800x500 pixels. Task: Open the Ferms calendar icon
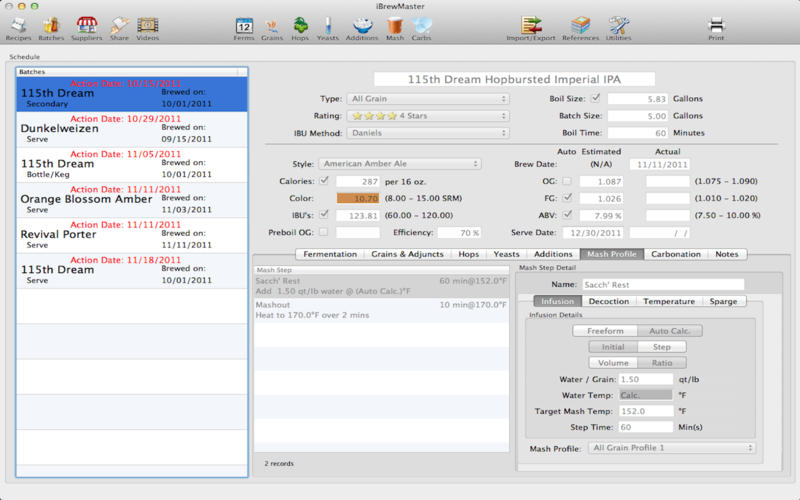pos(244,24)
